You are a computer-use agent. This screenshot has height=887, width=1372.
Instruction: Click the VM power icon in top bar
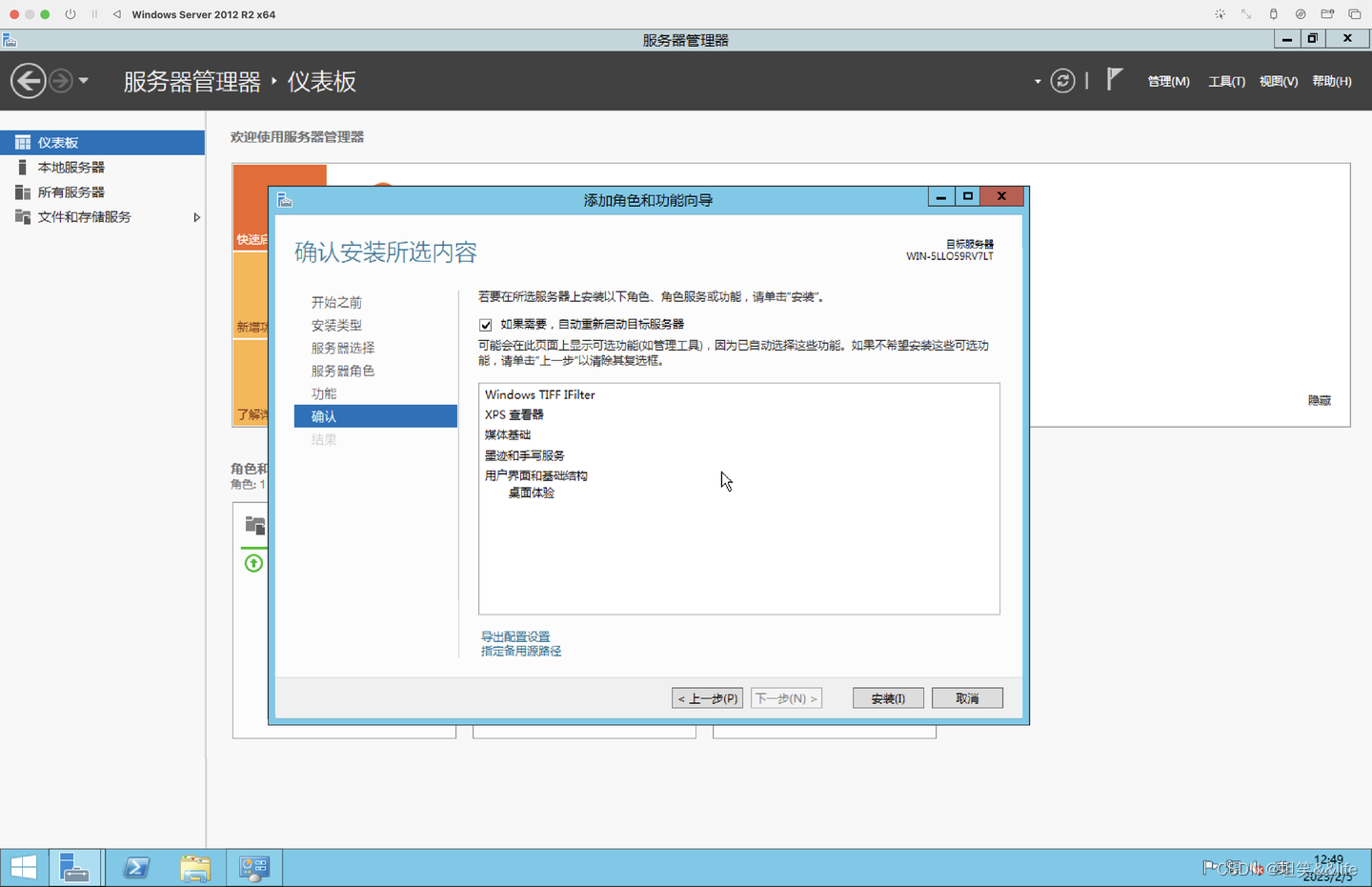pos(71,14)
